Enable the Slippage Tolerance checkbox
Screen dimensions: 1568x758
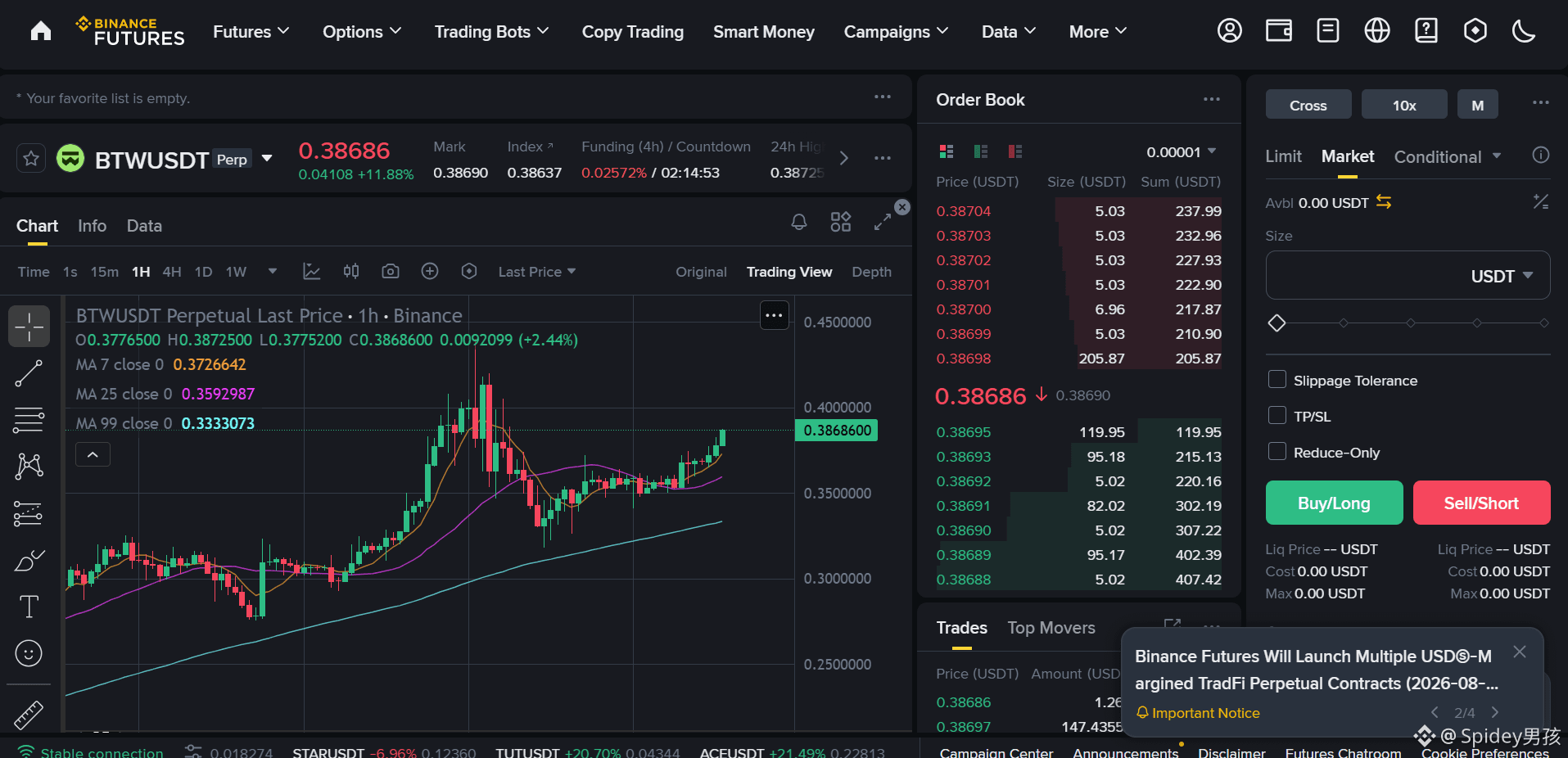point(1277,380)
